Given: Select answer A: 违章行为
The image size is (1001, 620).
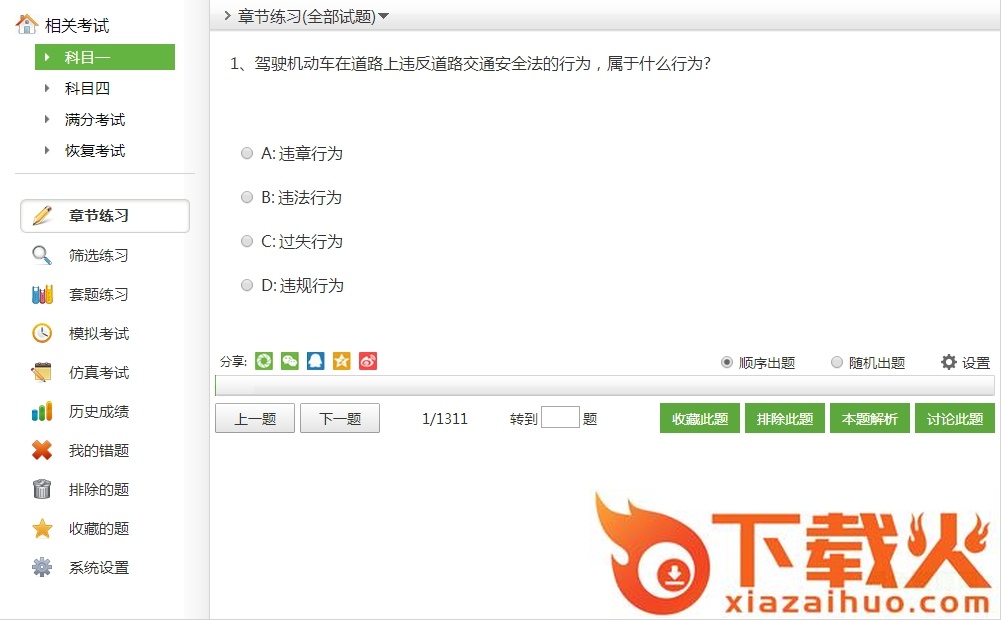Looking at the screenshot, I should [x=247, y=154].
